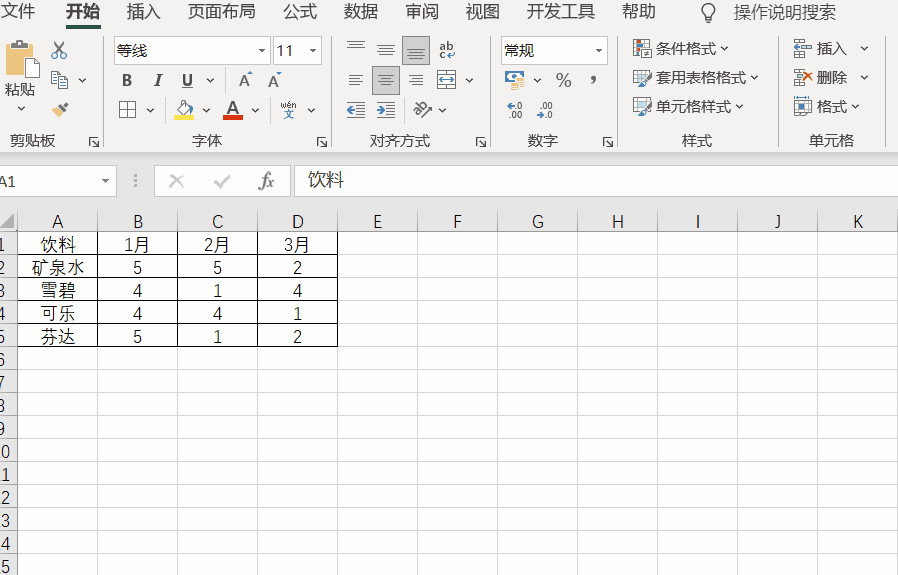
Task: Increase indent icon
Action: tap(386, 110)
